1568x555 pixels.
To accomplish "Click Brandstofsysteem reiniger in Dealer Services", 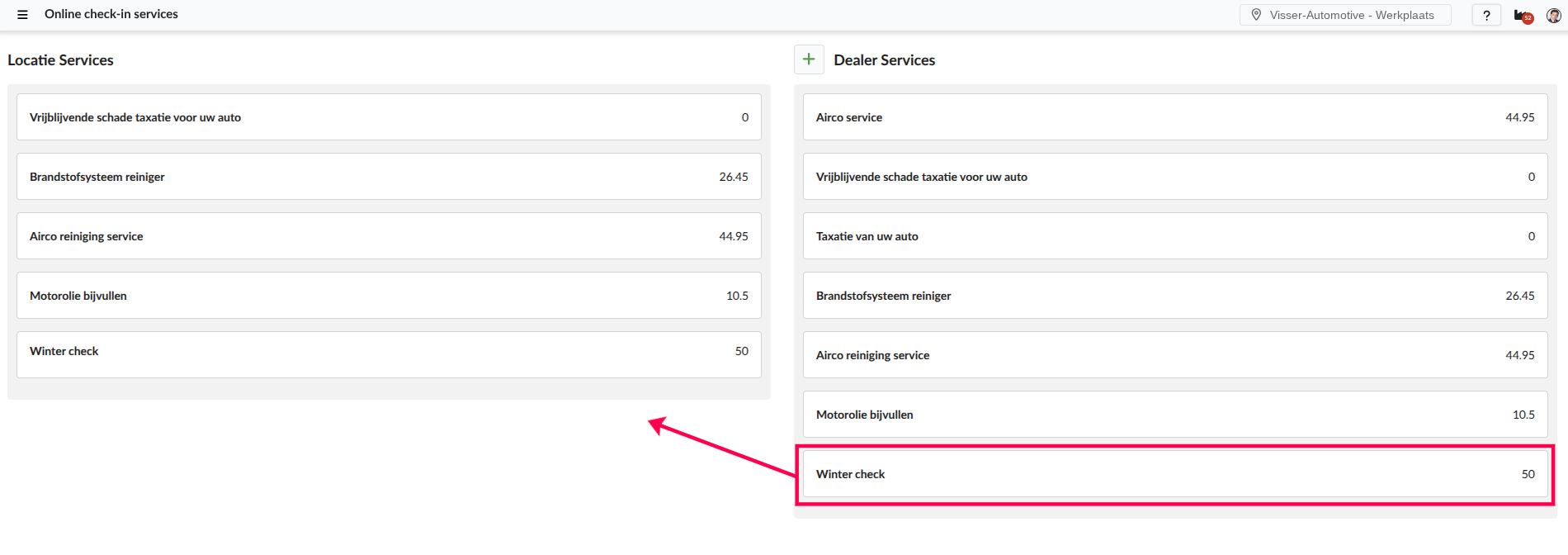I will tap(1174, 296).
